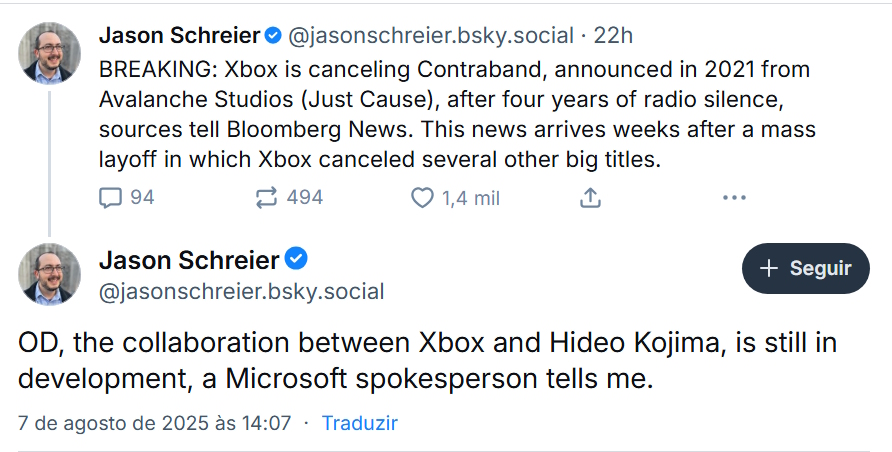The image size is (892, 452).
Task: Translate the post with the Traduzir link
Action: click(x=359, y=423)
